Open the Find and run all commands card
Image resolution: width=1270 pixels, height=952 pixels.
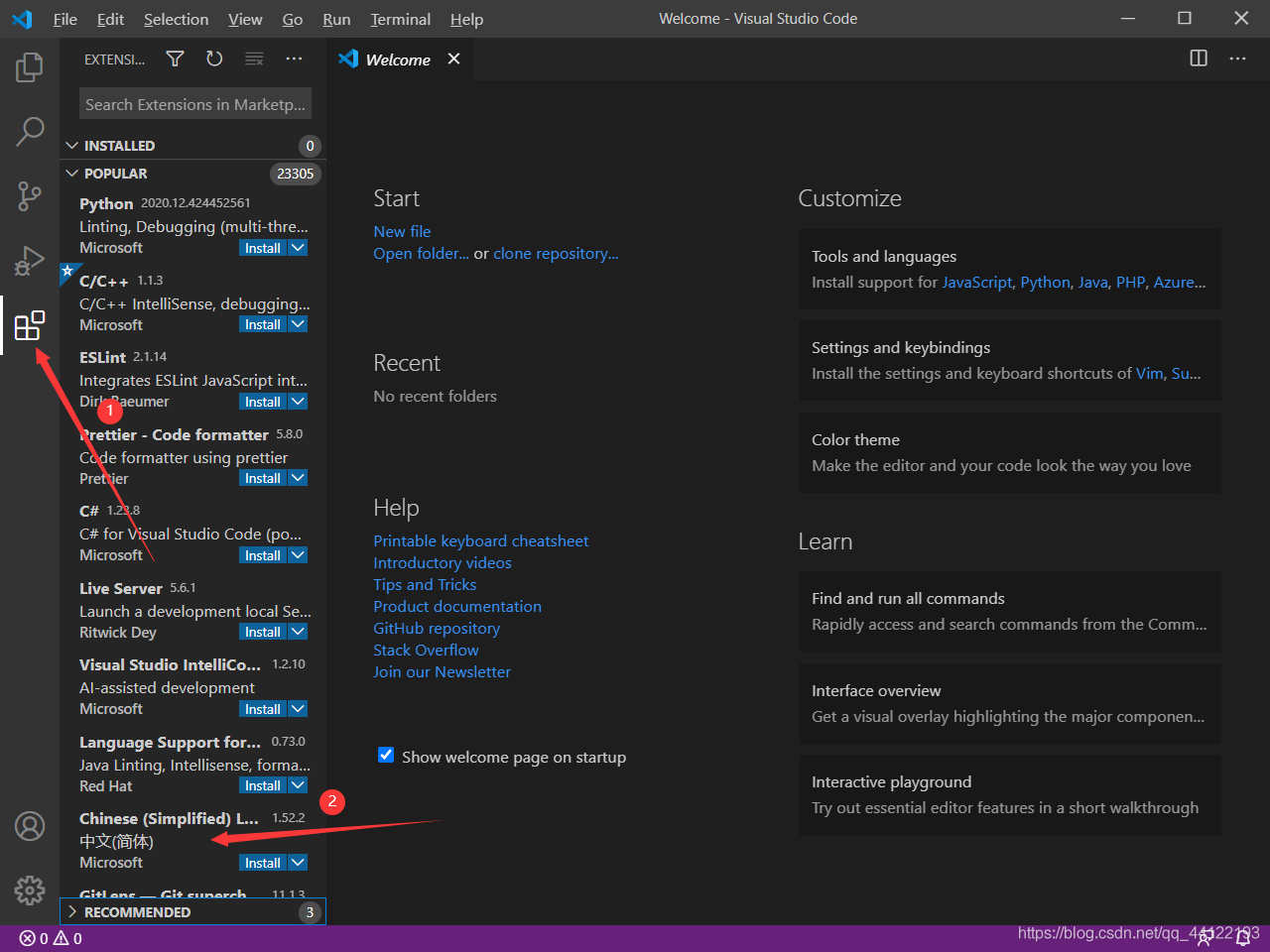tap(1010, 611)
